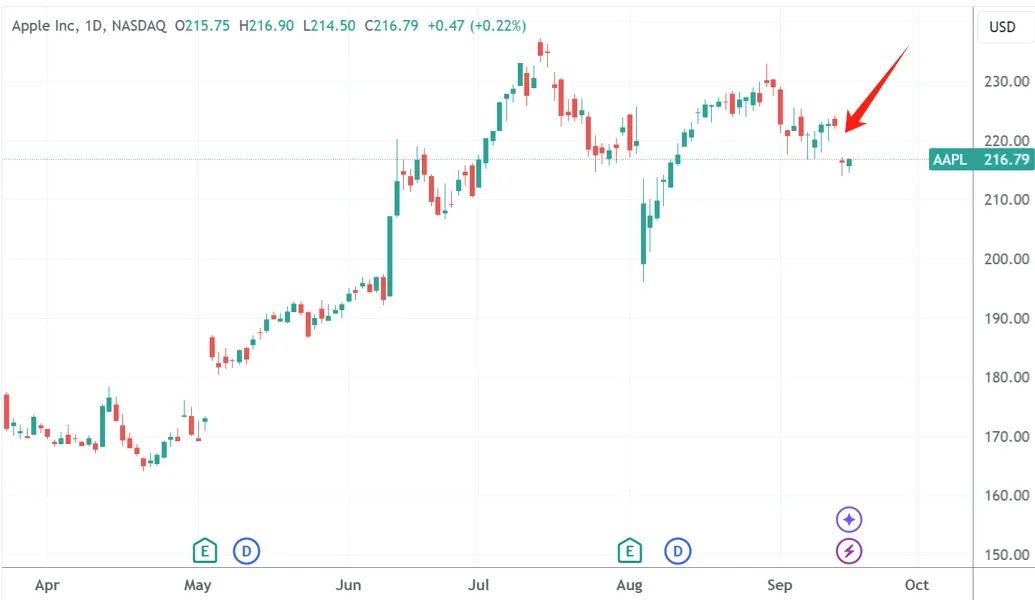Click the AAPL price tag label
Image resolution: width=1035 pixels, height=600 pixels.
coord(952,160)
